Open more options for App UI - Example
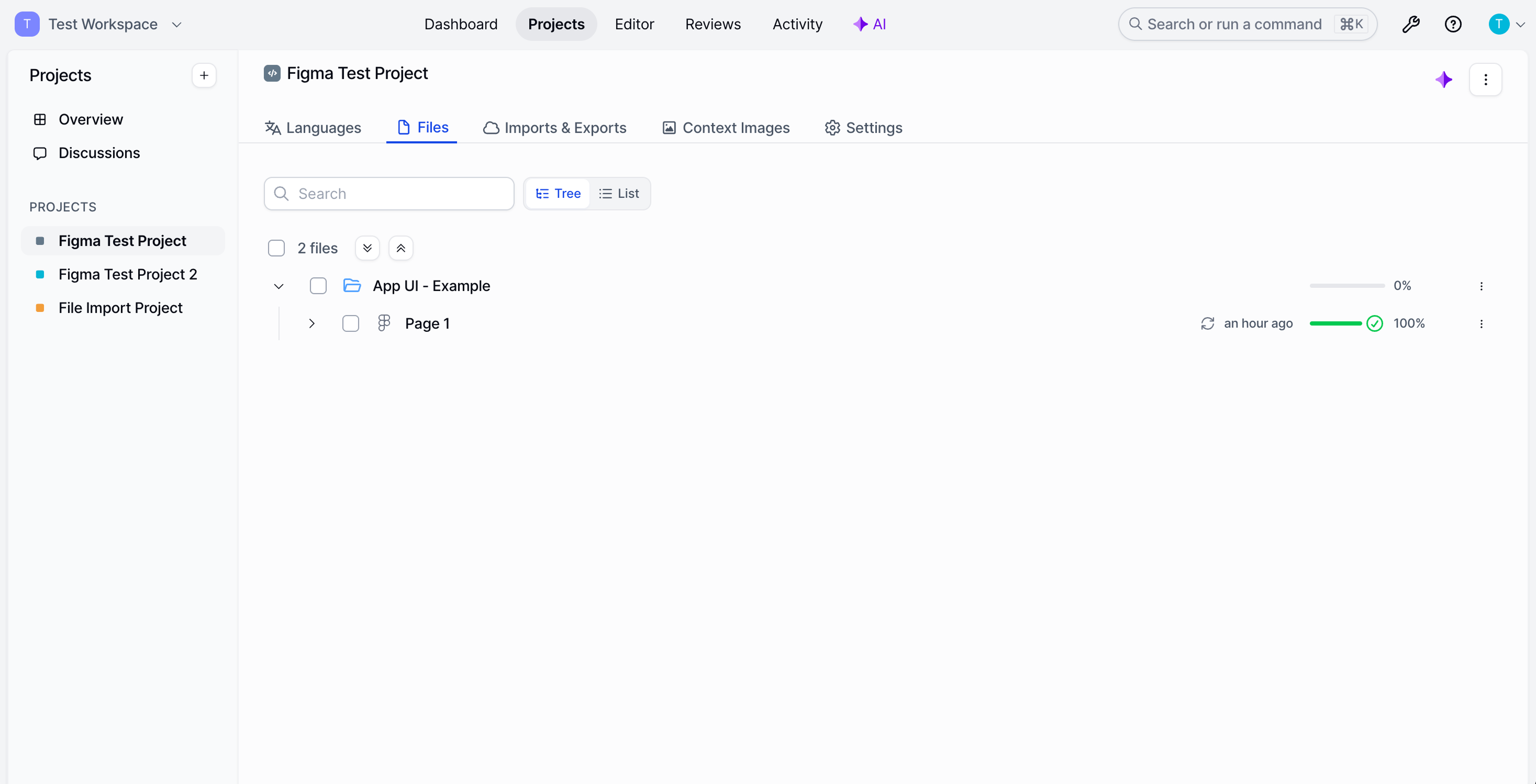The height and width of the screenshot is (784, 1536). click(x=1481, y=286)
